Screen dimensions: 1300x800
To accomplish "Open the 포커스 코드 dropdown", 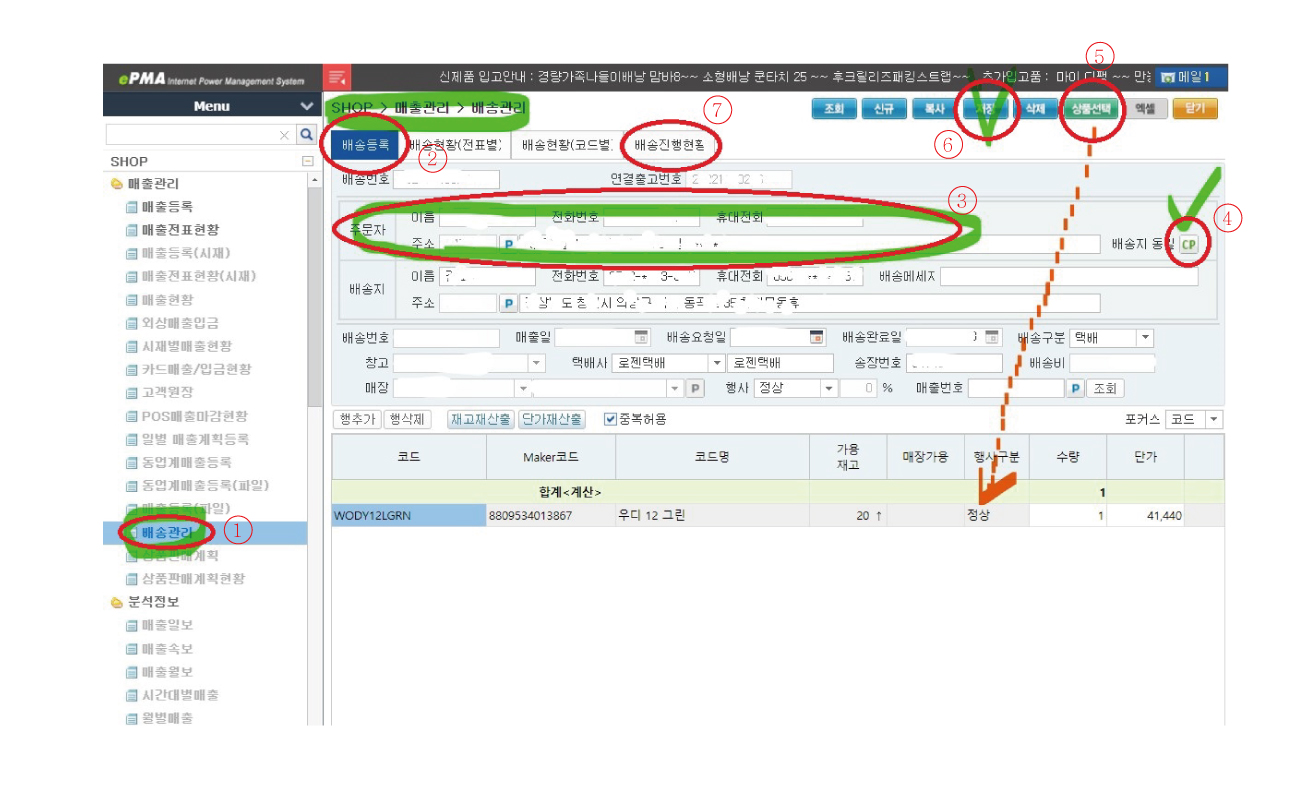I will click(1214, 419).
